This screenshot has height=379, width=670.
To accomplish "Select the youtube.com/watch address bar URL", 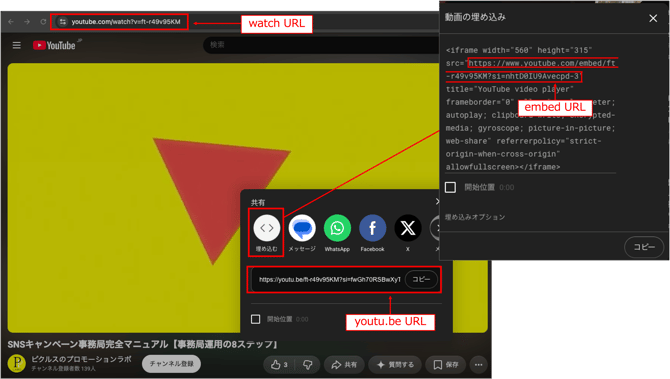I will 126,22.
